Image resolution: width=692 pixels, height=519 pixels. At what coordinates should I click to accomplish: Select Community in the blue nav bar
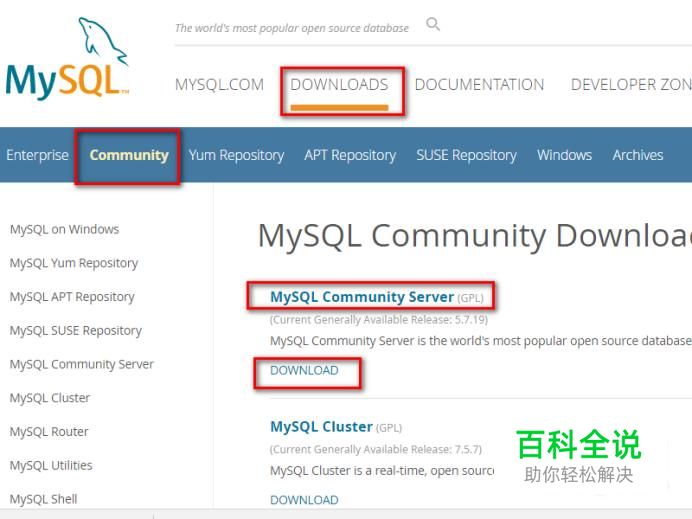tap(129, 155)
